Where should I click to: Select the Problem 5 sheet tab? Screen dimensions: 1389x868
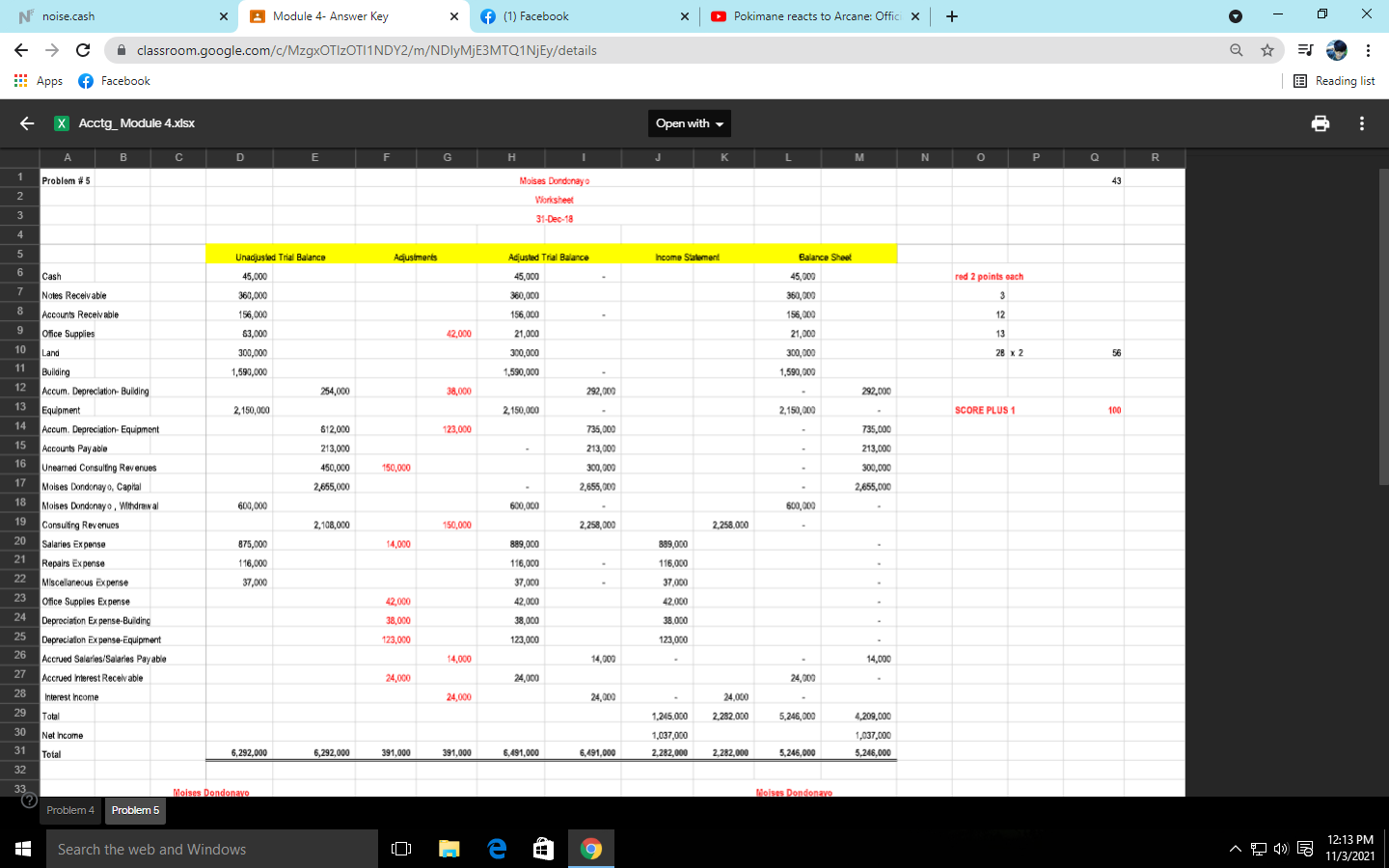[135, 810]
